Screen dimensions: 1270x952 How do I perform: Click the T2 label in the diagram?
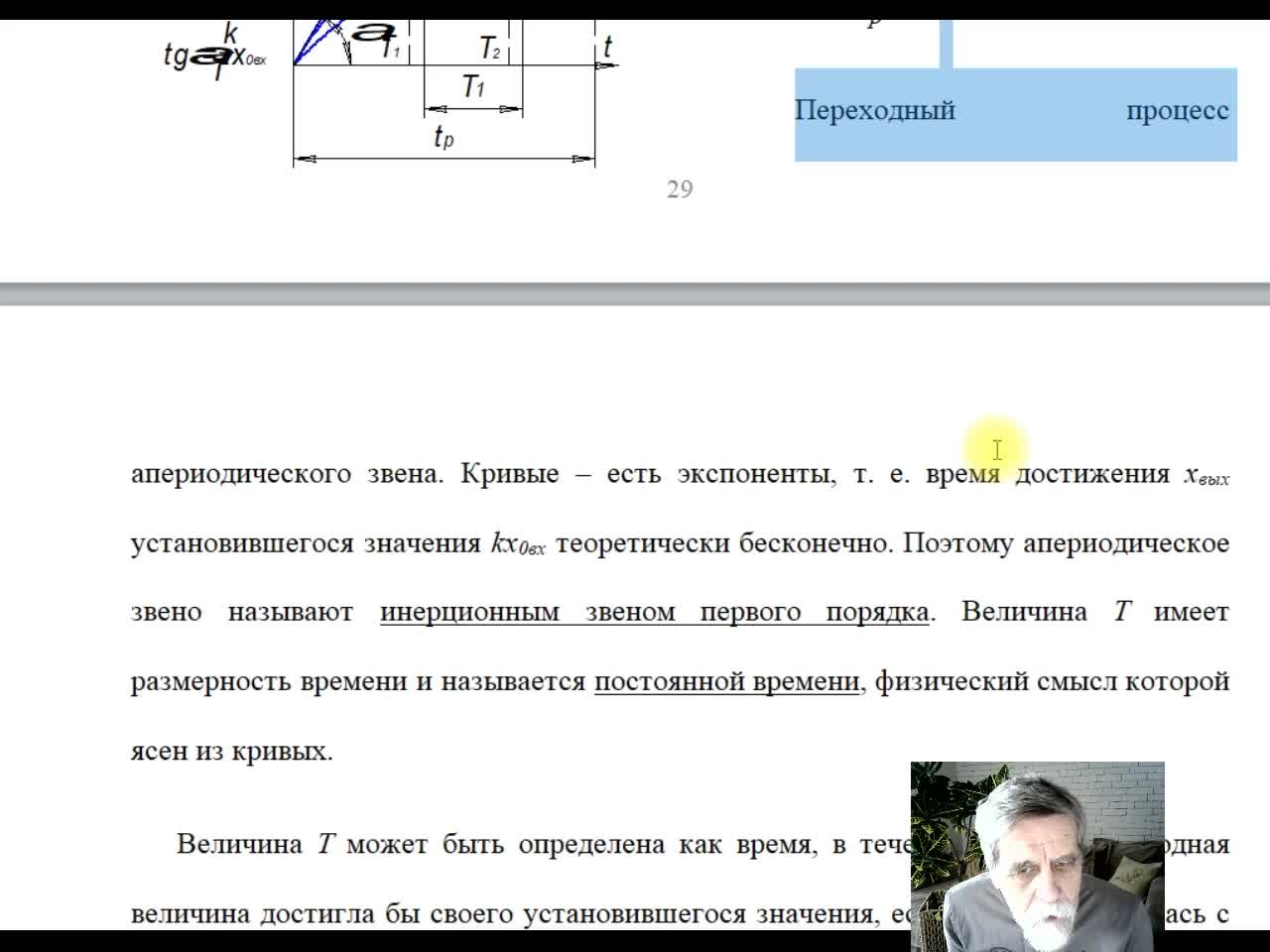point(490,48)
